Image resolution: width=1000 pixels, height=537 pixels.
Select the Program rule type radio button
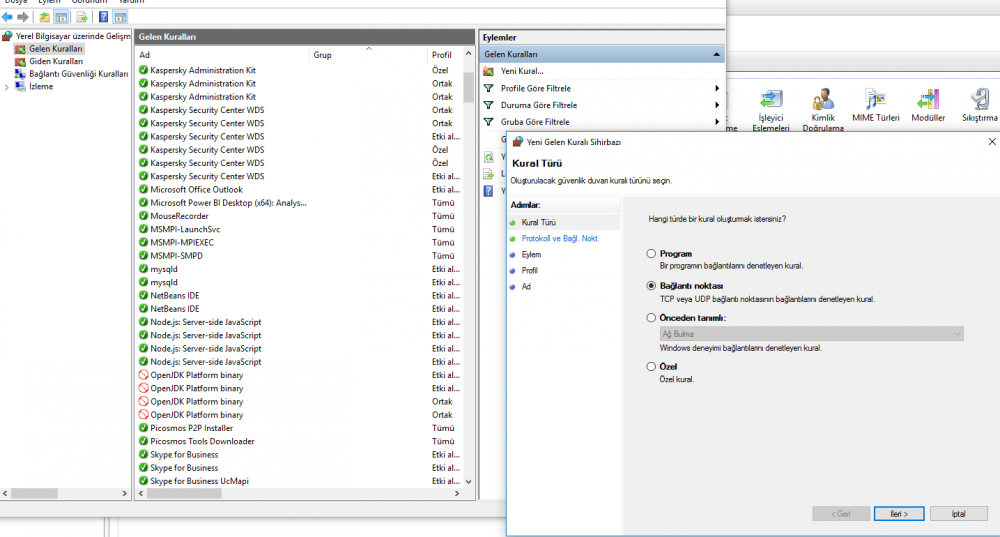tap(651, 253)
